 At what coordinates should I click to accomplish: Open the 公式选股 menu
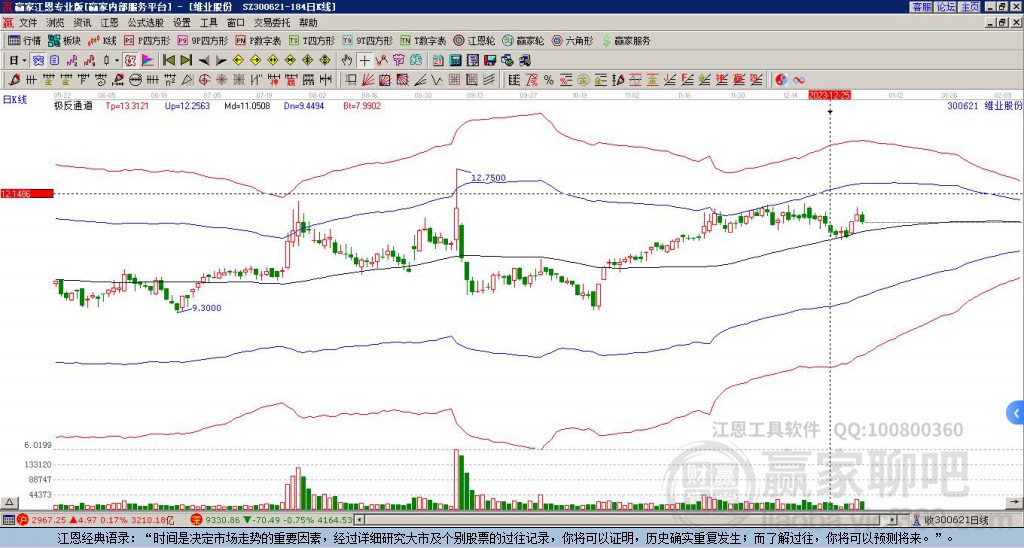[x=146, y=23]
